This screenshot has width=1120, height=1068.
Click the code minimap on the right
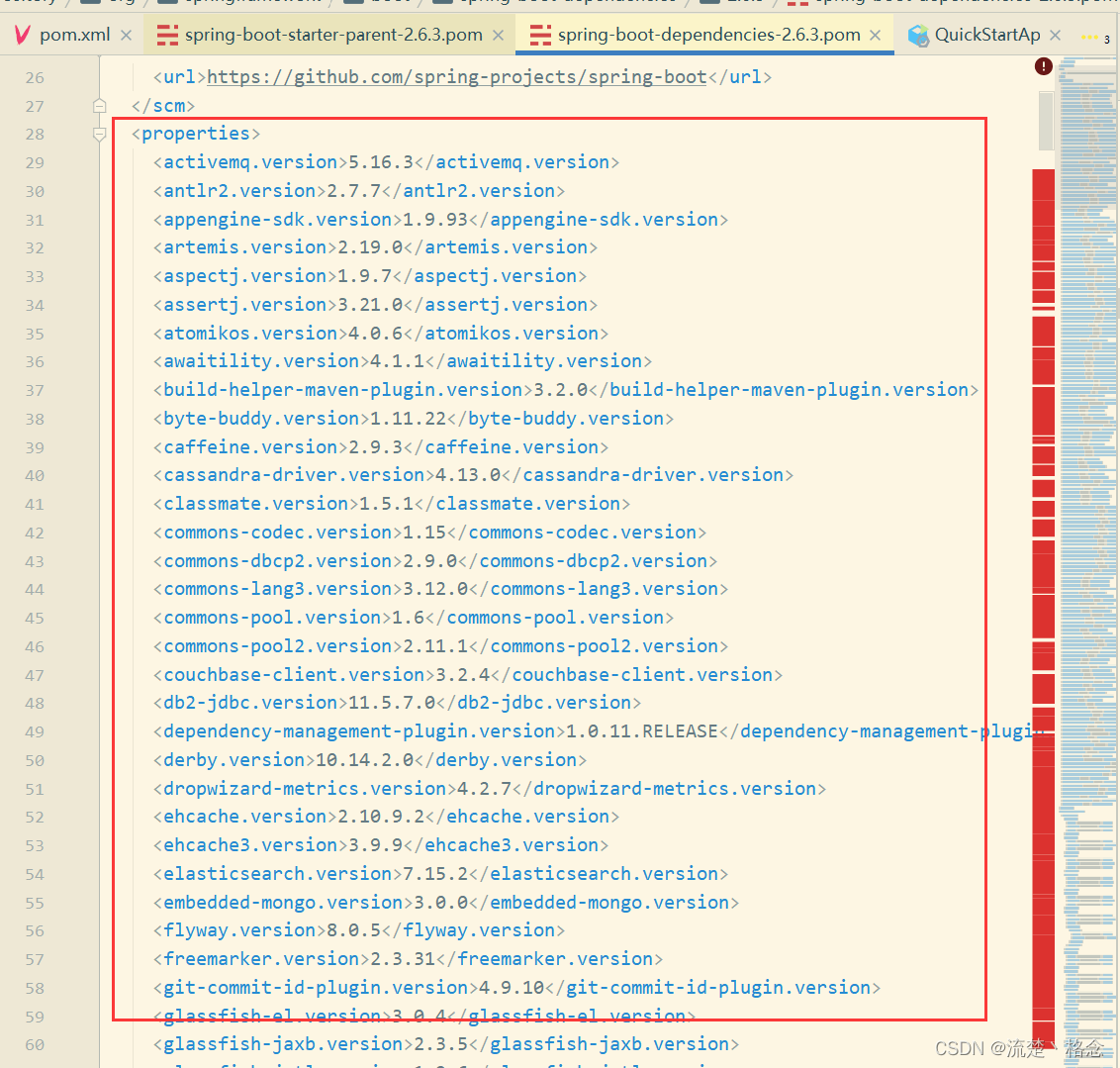[1088, 561]
